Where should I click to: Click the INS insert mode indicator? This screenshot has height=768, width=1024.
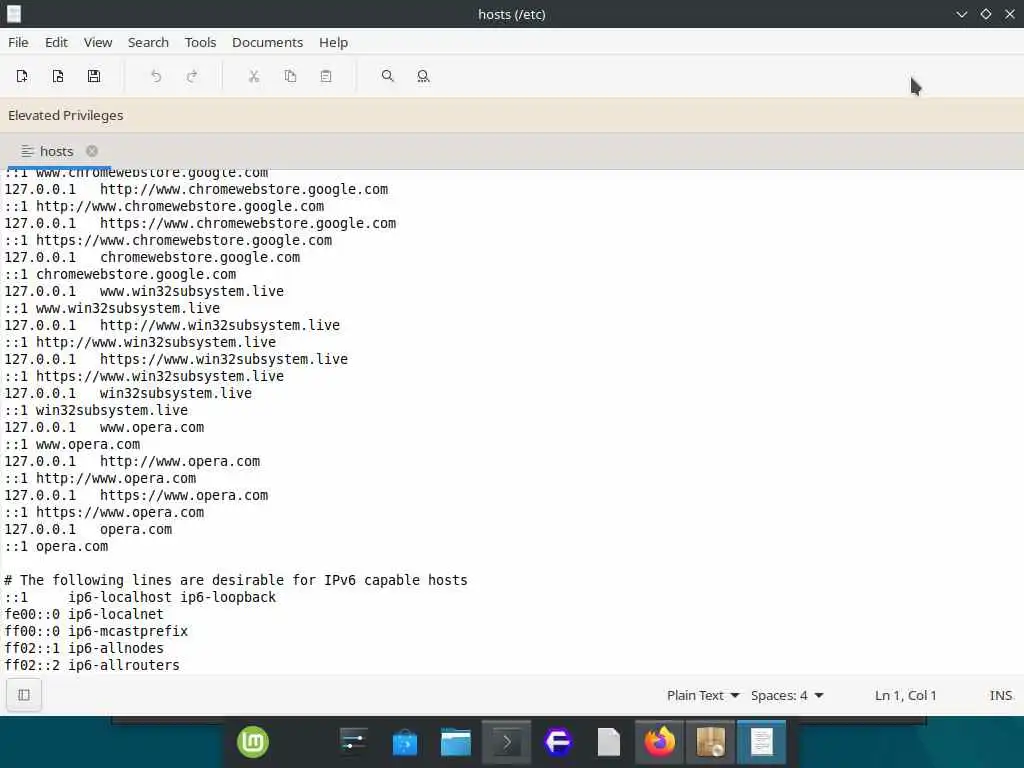tap(1000, 696)
